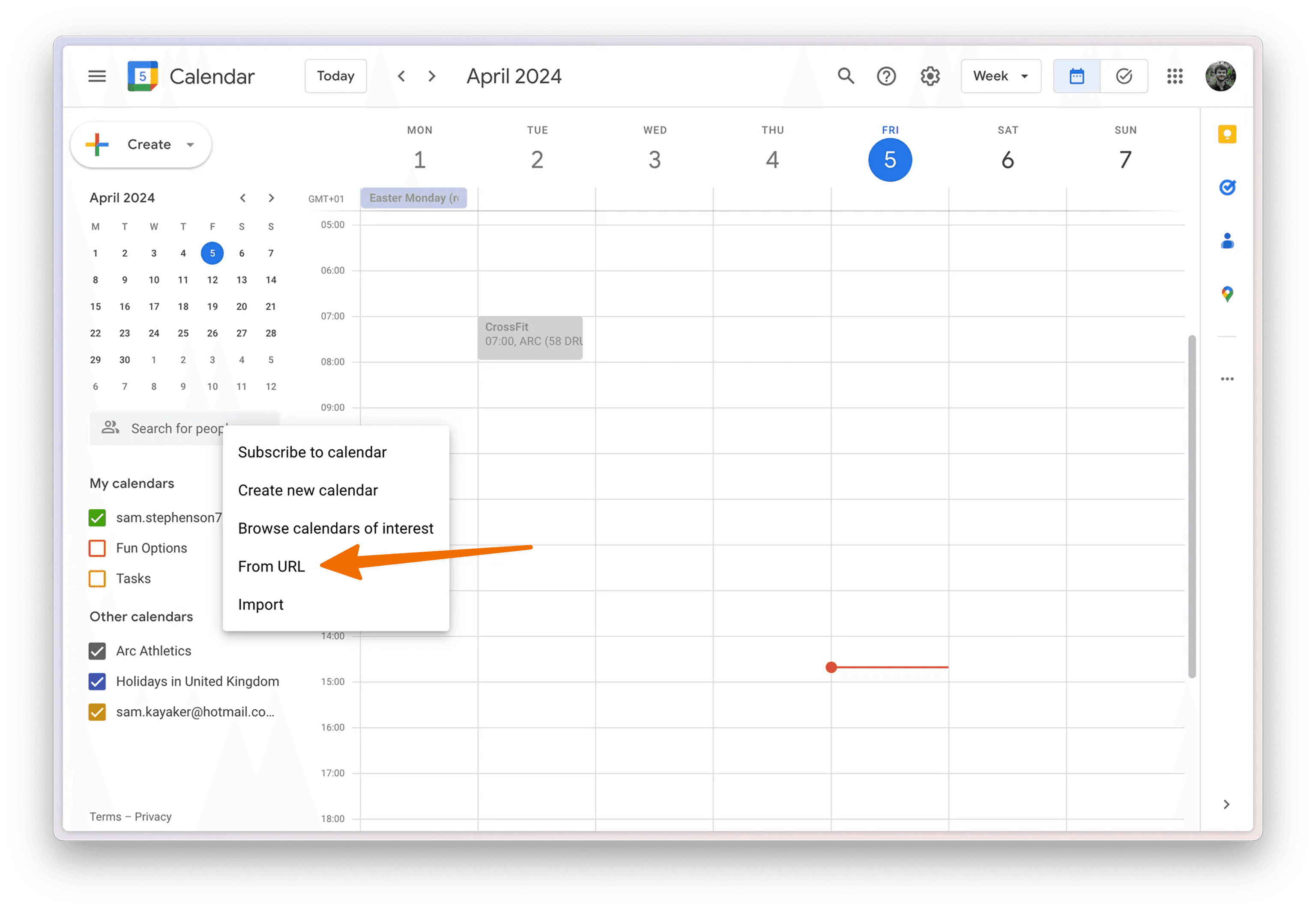1316x911 pixels.
Task: Click the Search for people field
Action: click(171, 428)
